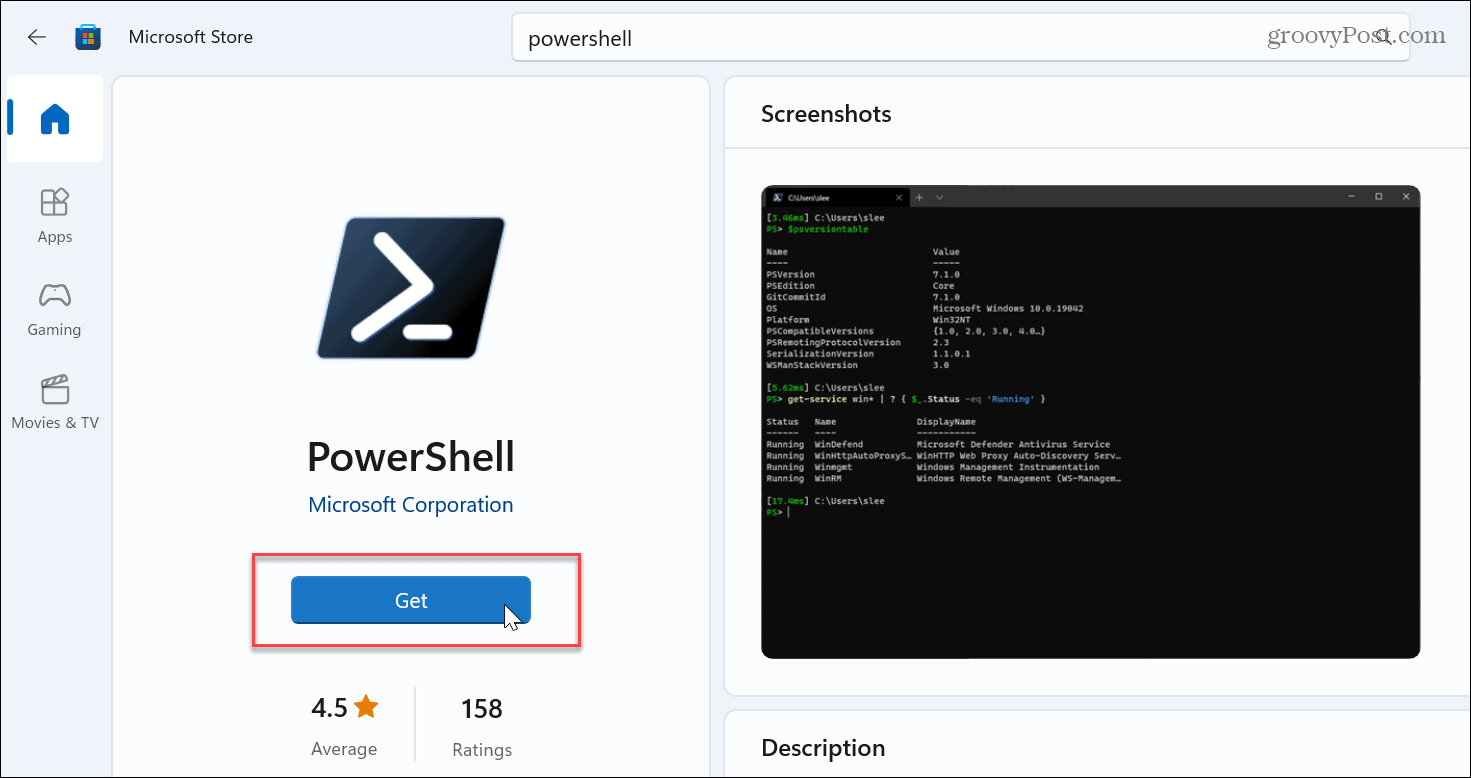This screenshot has width=1471, height=778.
Task: Open the Home section in sidebar
Action: click(55, 119)
